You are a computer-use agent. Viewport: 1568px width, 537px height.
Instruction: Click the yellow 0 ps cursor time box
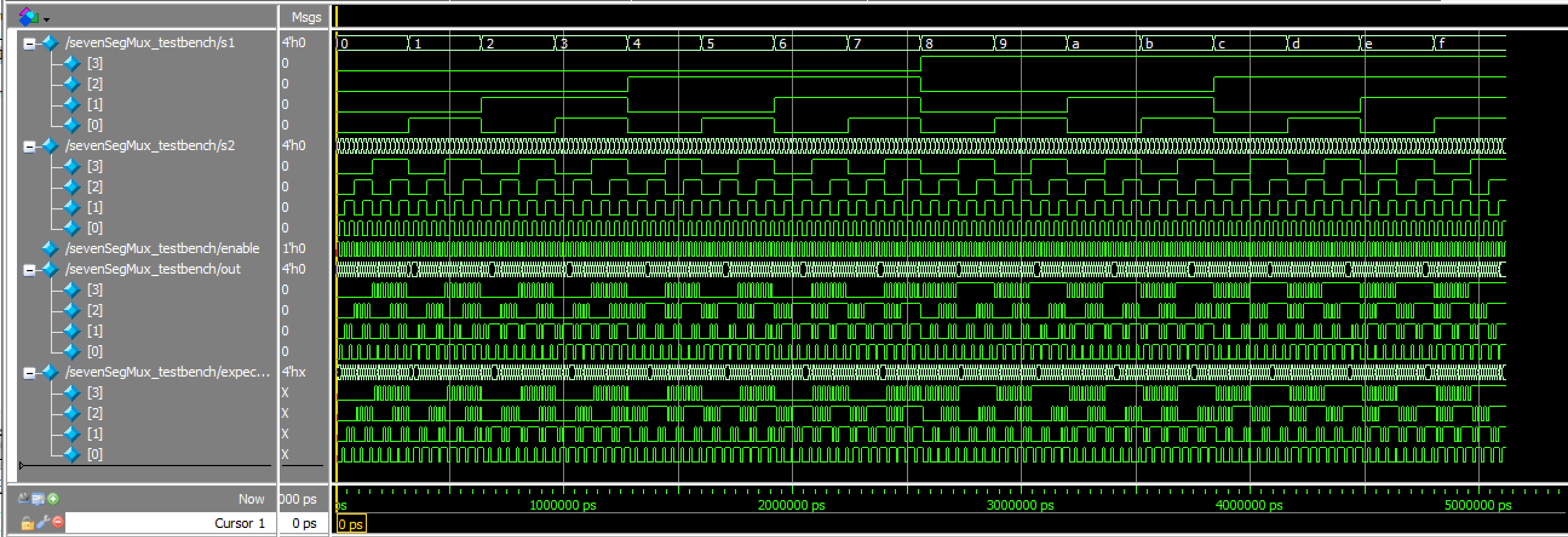(351, 524)
